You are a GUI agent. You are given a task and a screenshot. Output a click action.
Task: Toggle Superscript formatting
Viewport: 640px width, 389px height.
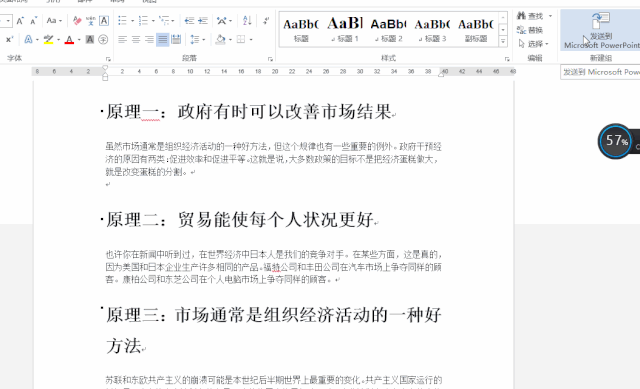coord(9,40)
